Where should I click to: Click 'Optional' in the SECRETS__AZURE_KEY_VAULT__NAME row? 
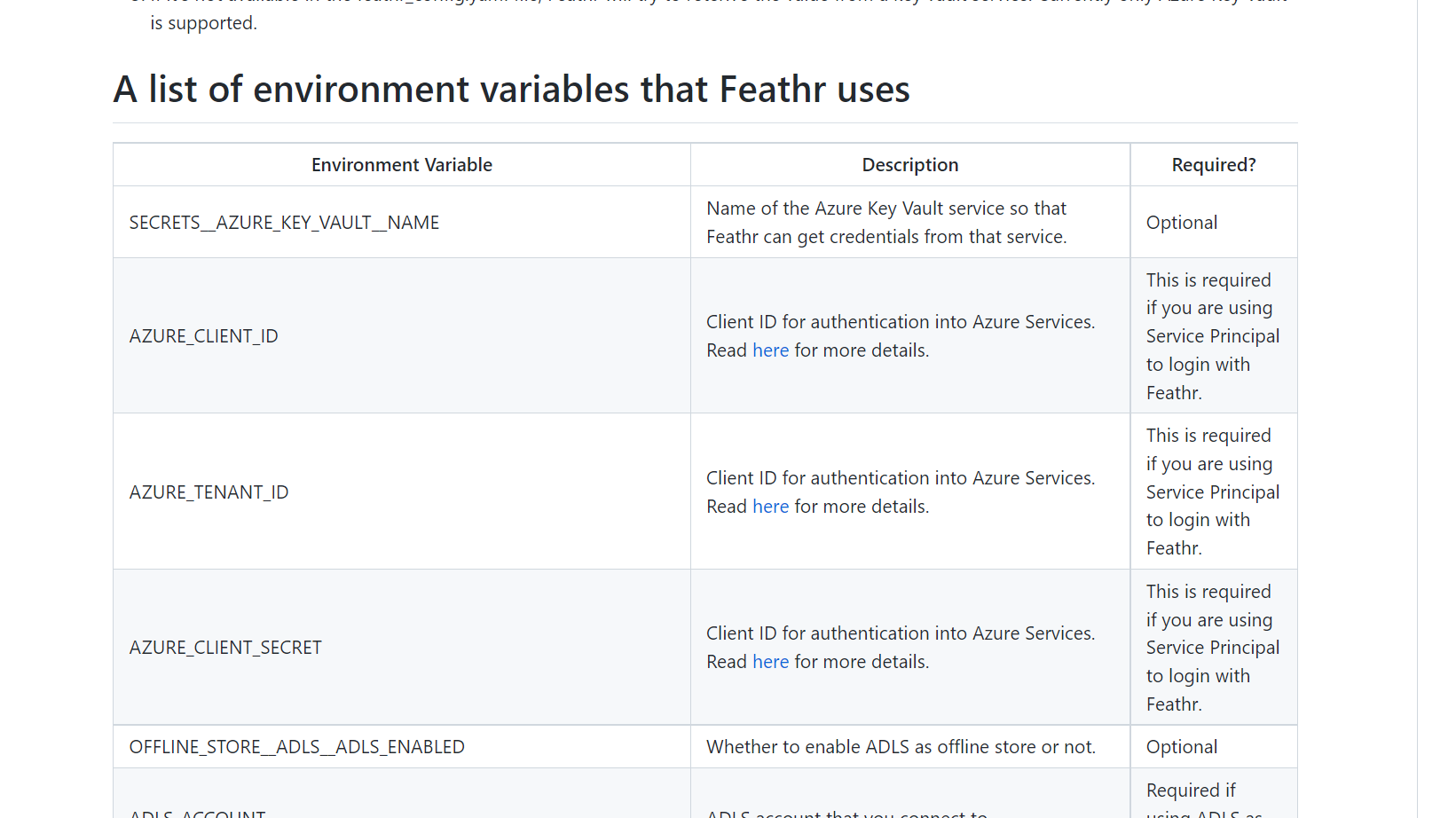[1182, 223]
